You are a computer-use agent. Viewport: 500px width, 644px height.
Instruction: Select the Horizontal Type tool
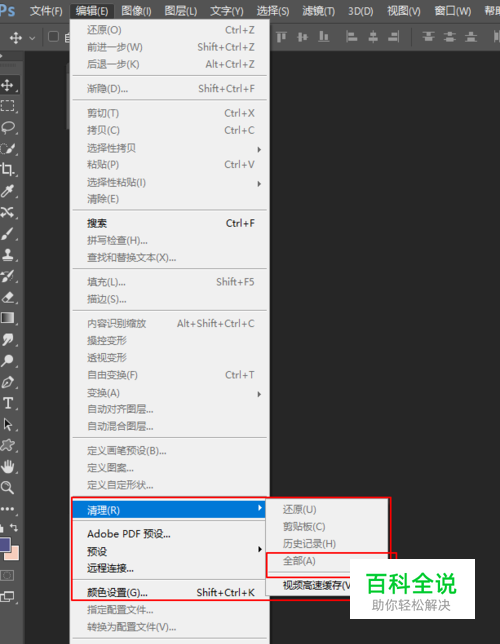click(7, 403)
